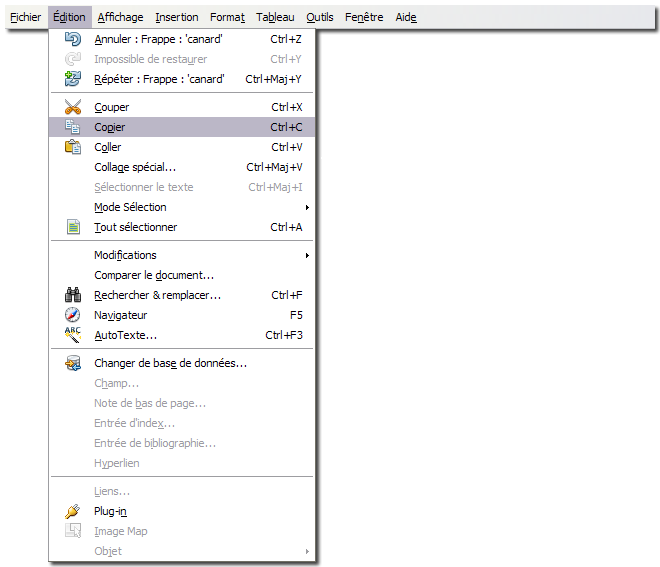Click the greyed Note de bas de page...
The image size is (660, 567).
[182, 403]
